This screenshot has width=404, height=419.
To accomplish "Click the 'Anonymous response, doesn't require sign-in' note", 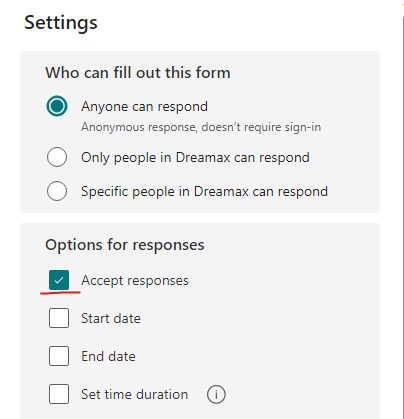I will tap(201, 127).
